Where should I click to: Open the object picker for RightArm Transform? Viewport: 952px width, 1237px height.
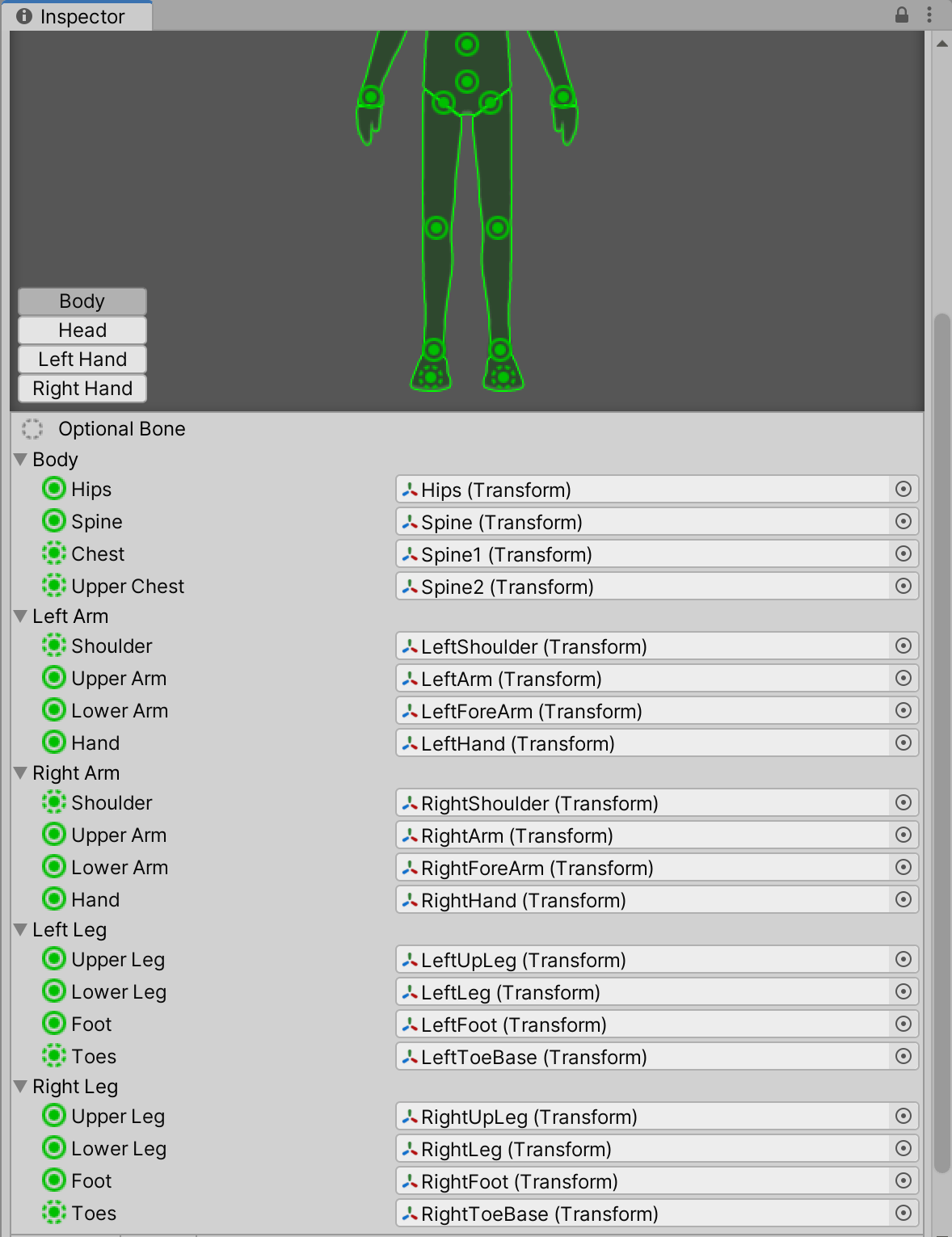(x=904, y=835)
